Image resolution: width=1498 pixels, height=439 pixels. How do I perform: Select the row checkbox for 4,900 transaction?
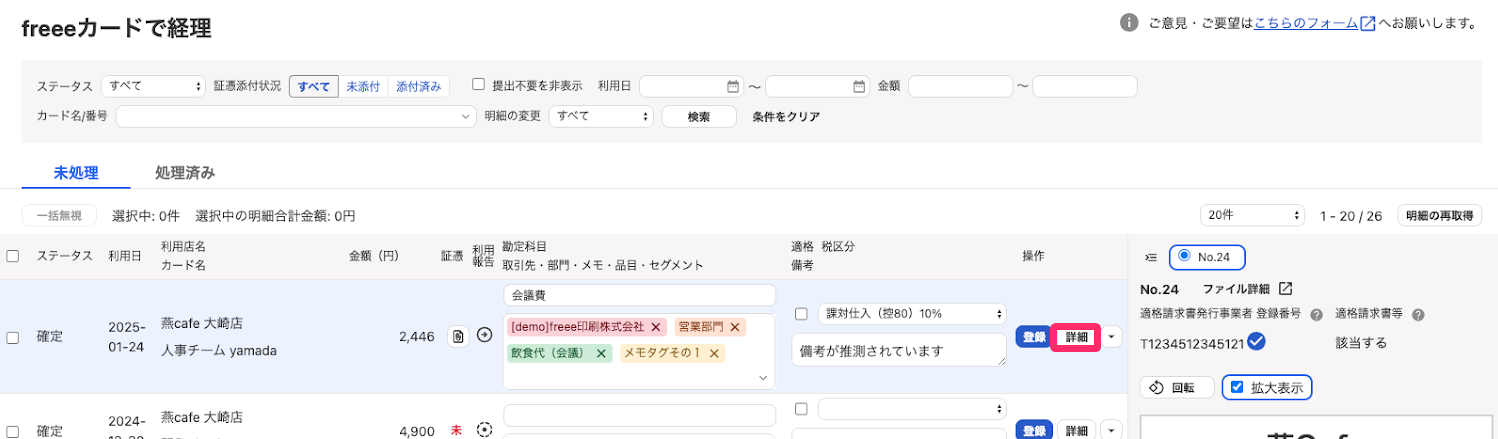click(x=13, y=431)
